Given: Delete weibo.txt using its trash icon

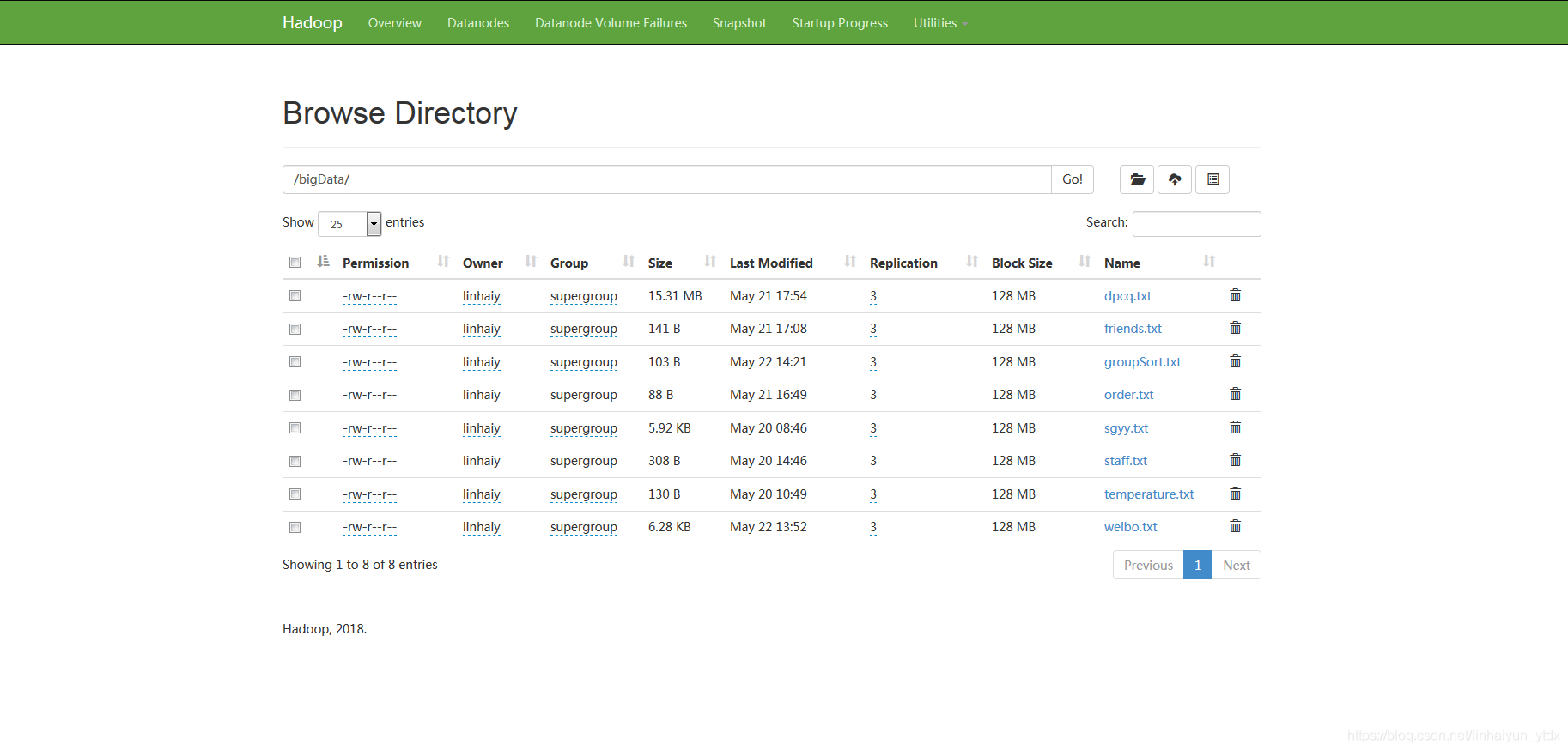Looking at the screenshot, I should pyautogui.click(x=1235, y=526).
